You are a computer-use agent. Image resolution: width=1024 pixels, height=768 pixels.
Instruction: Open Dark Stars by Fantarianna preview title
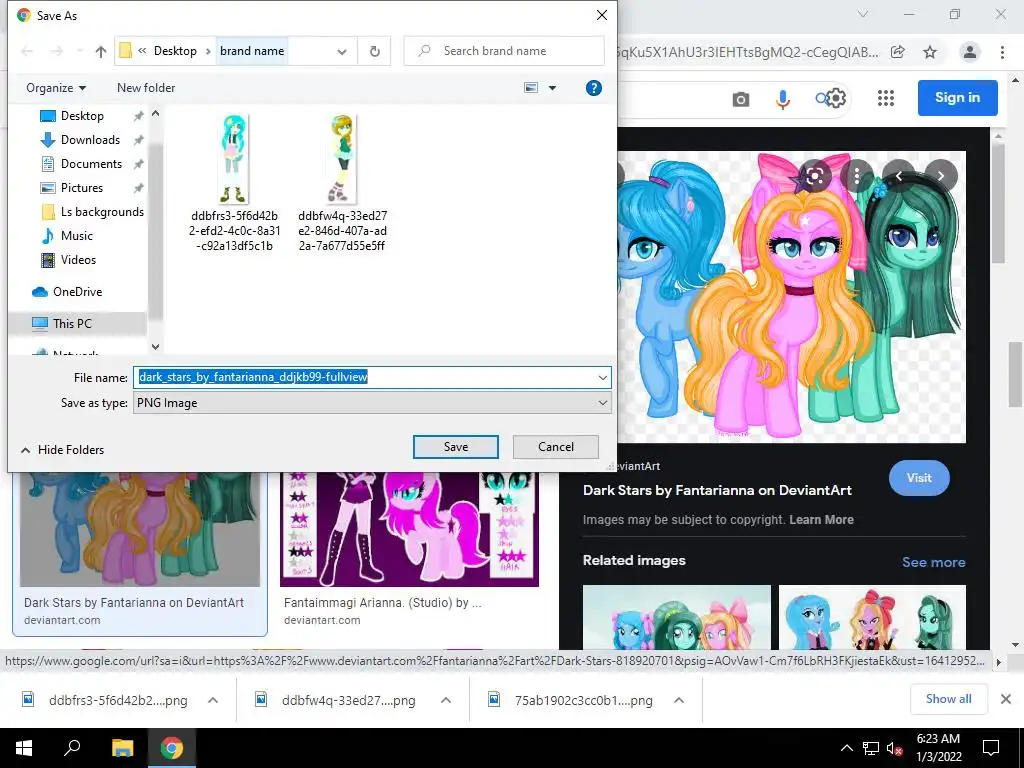tap(717, 490)
